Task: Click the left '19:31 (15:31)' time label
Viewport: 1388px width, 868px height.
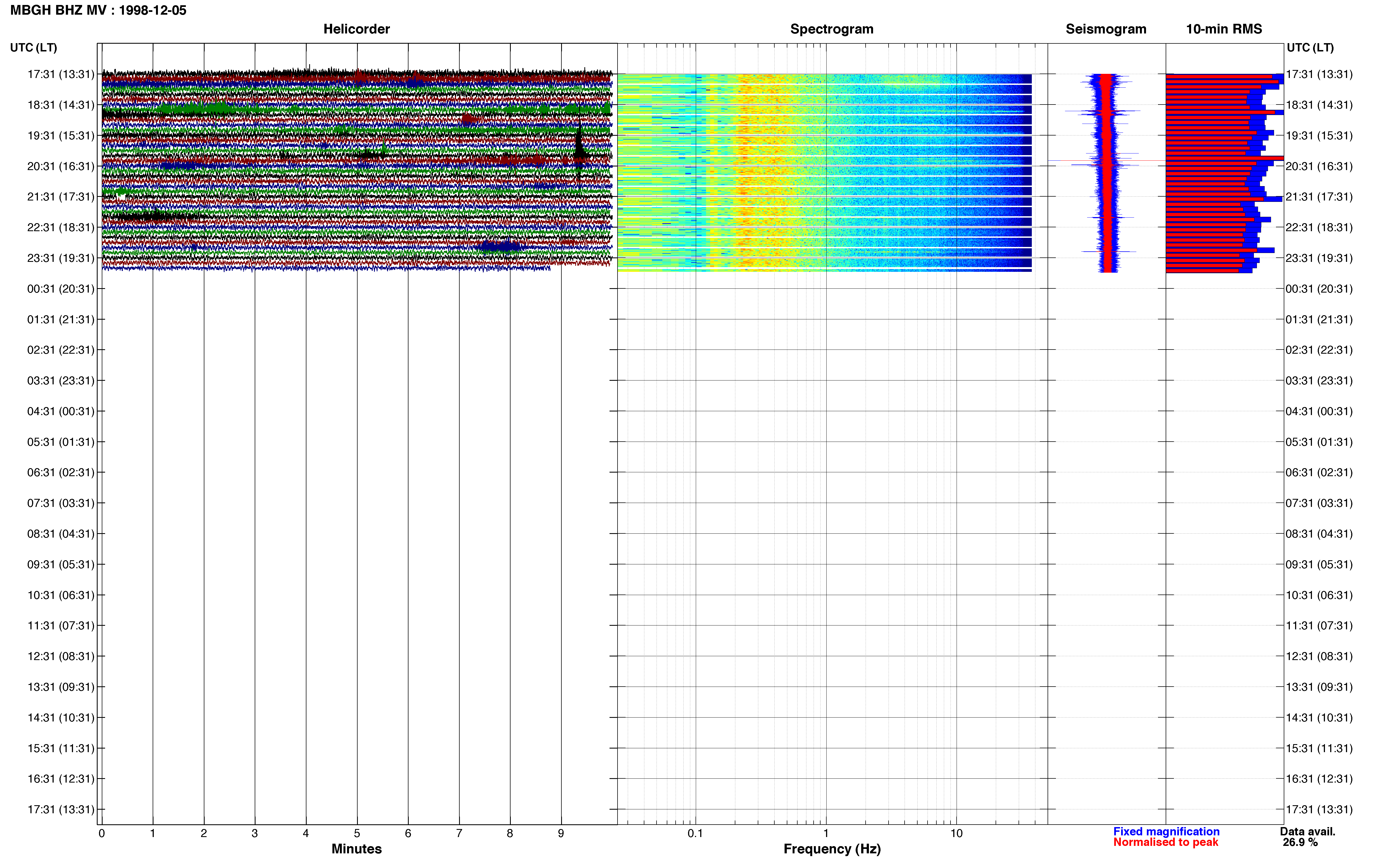Action: coord(61,135)
